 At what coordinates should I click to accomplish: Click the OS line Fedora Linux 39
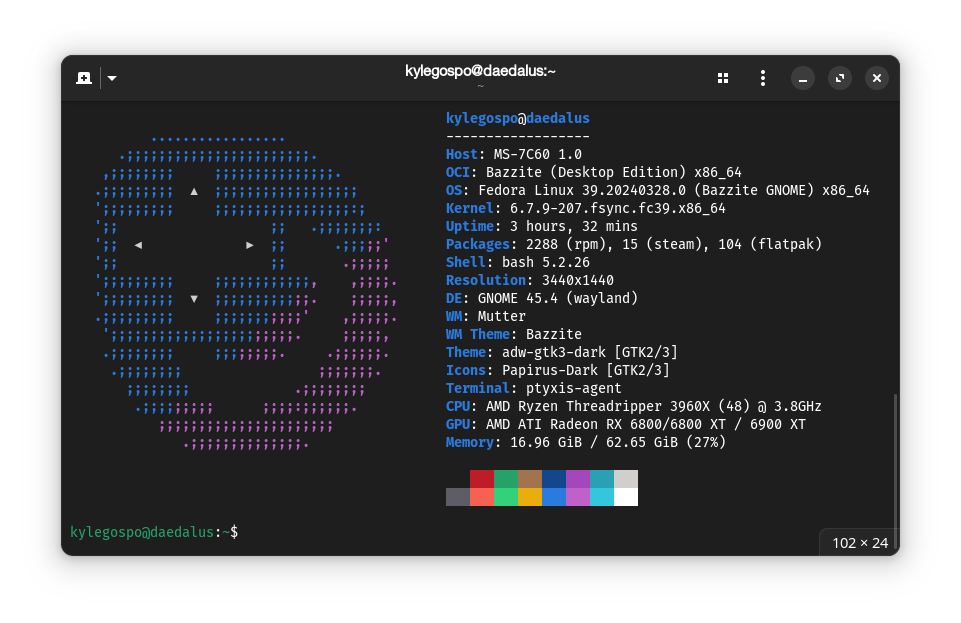(x=658, y=191)
